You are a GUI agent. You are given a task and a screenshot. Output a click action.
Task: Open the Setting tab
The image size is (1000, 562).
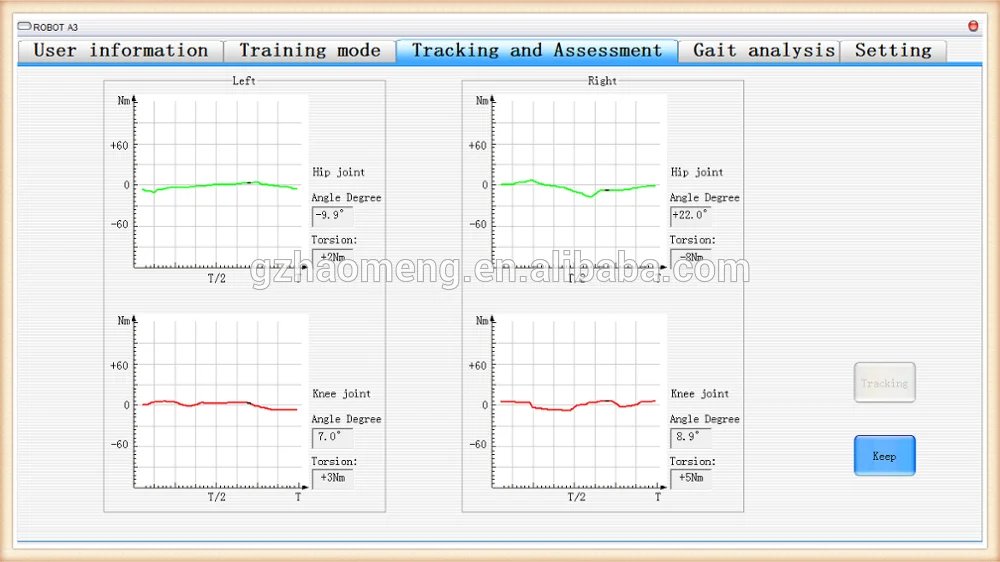(893, 51)
